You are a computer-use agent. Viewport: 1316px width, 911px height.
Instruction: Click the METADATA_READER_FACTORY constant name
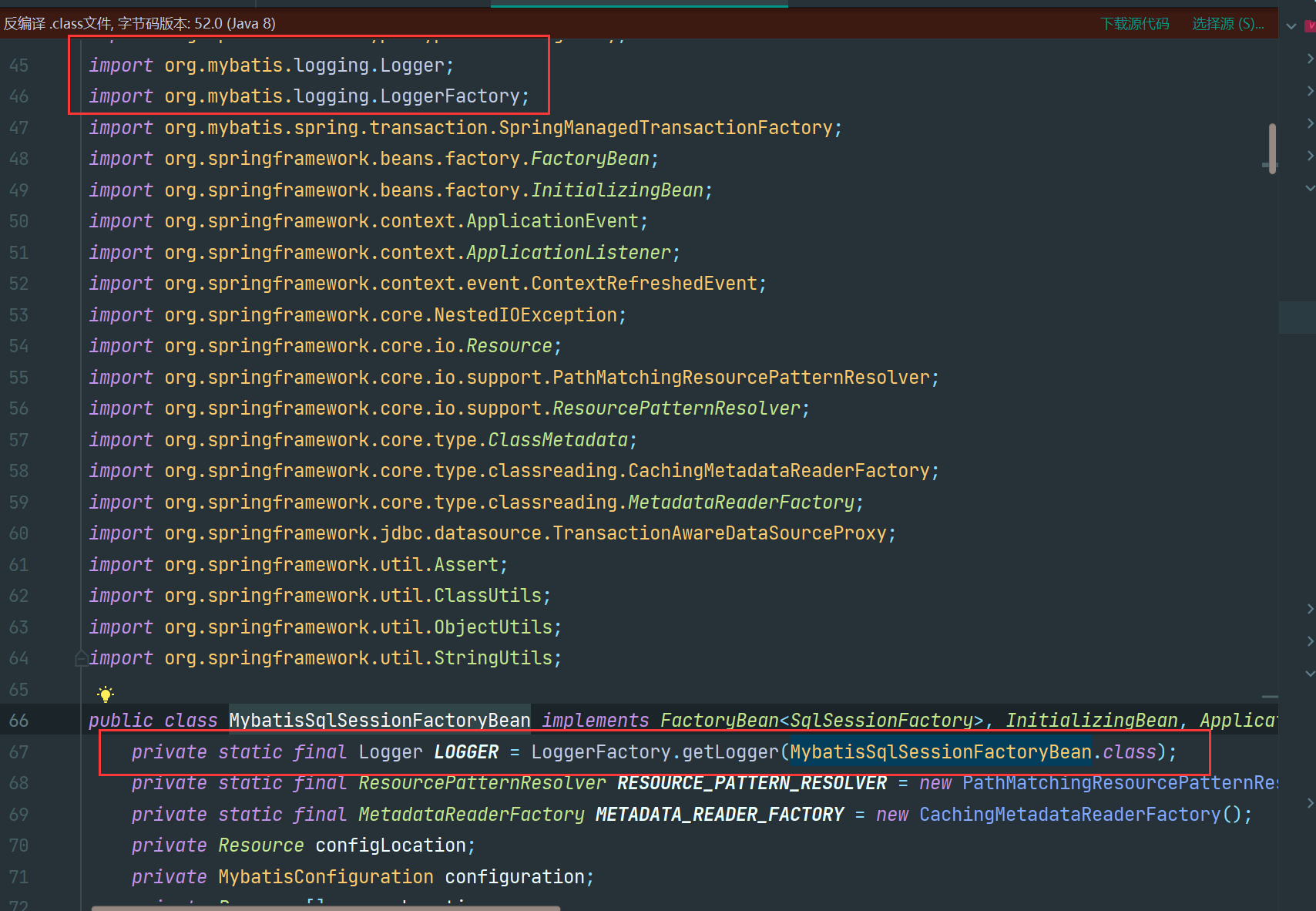(720, 815)
